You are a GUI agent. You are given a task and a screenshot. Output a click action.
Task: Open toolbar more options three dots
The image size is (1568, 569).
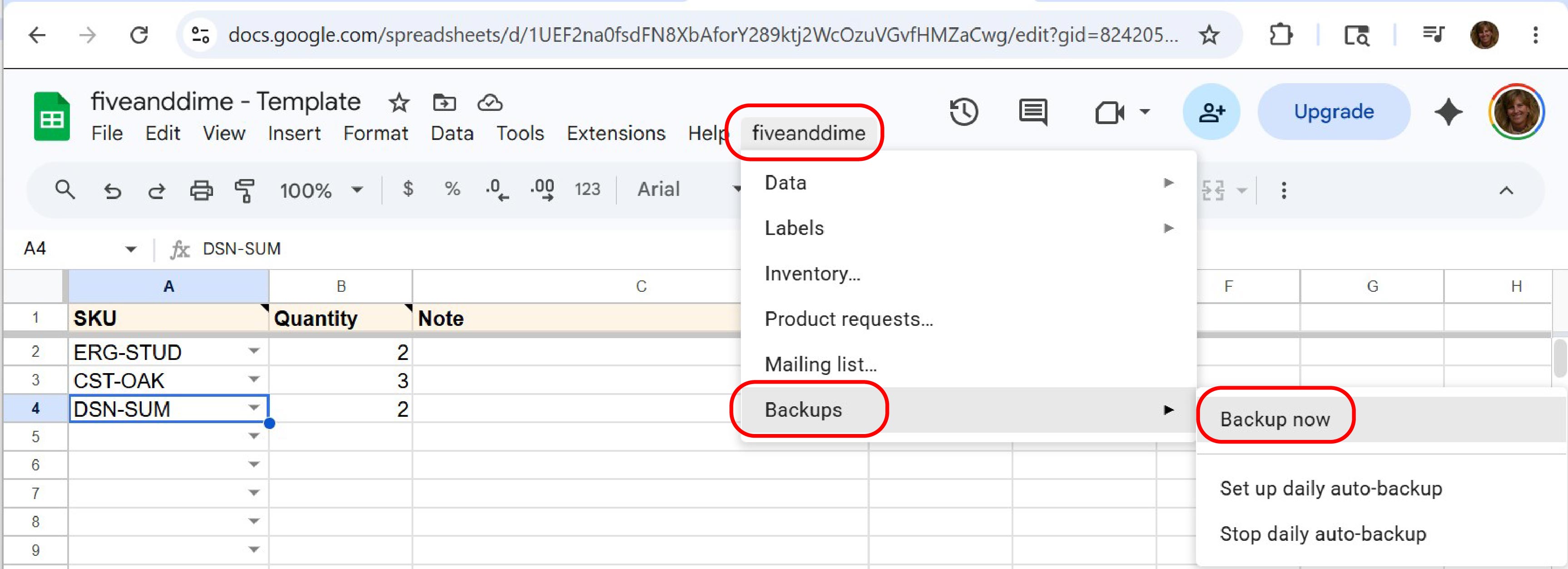(x=1284, y=191)
